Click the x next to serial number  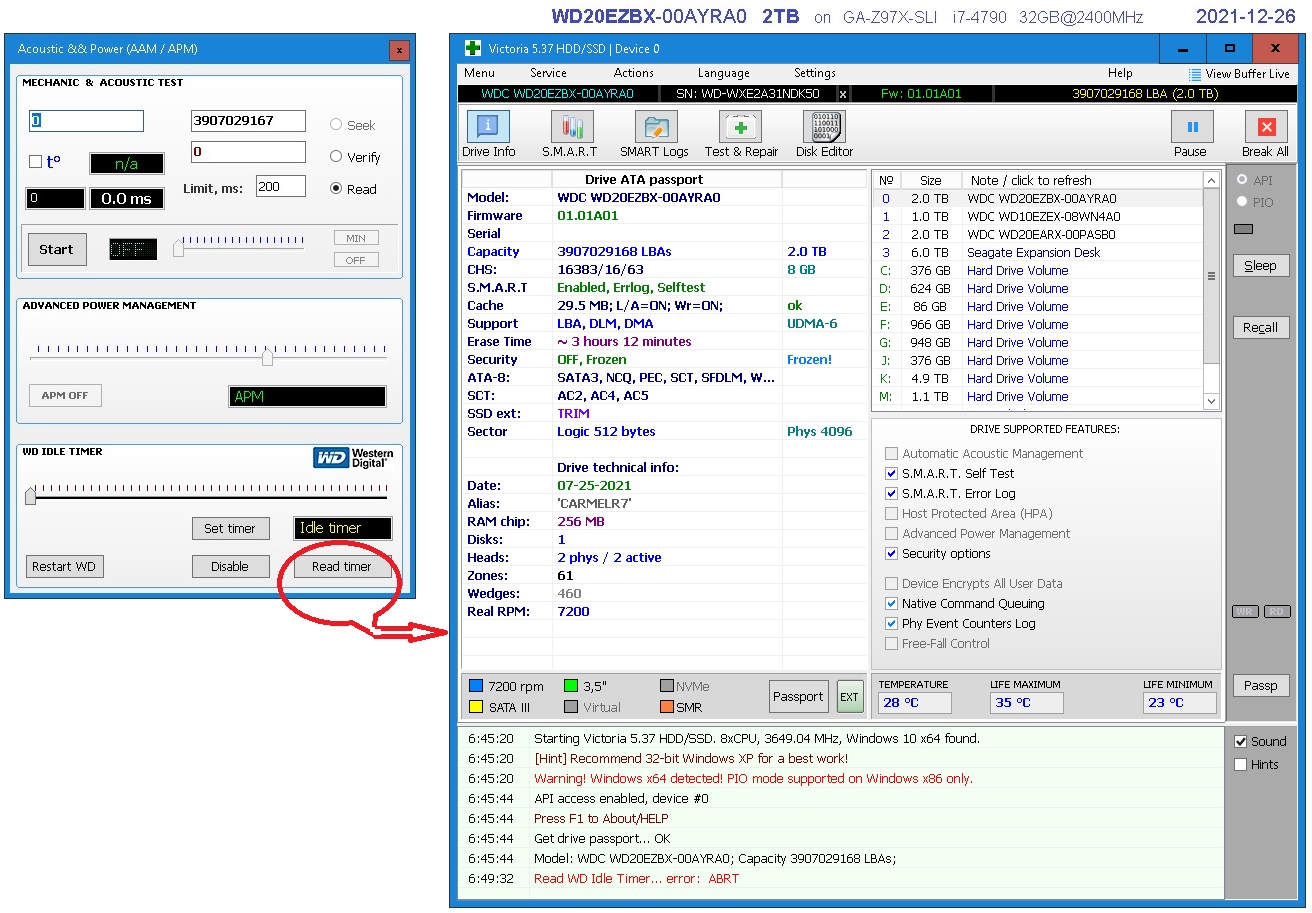pyautogui.click(x=842, y=94)
